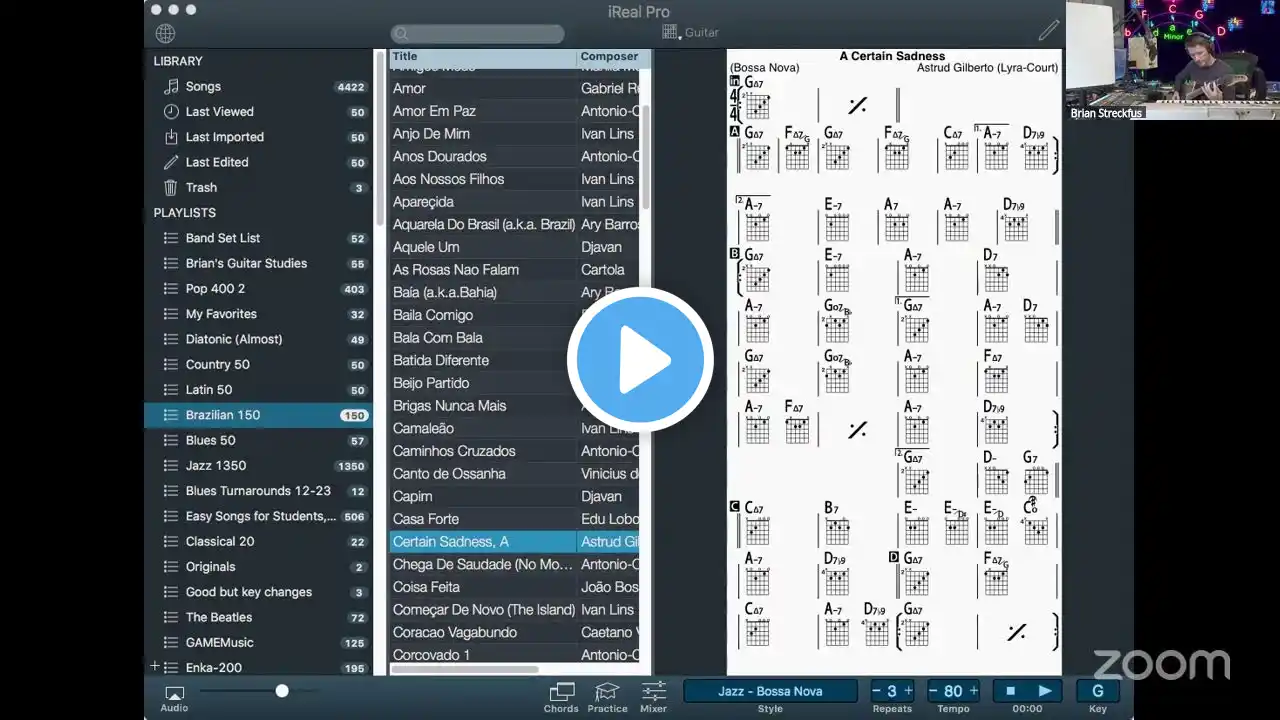This screenshot has height=720, width=1280.
Task: Select Last Imported in the library
Action: tap(224, 137)
